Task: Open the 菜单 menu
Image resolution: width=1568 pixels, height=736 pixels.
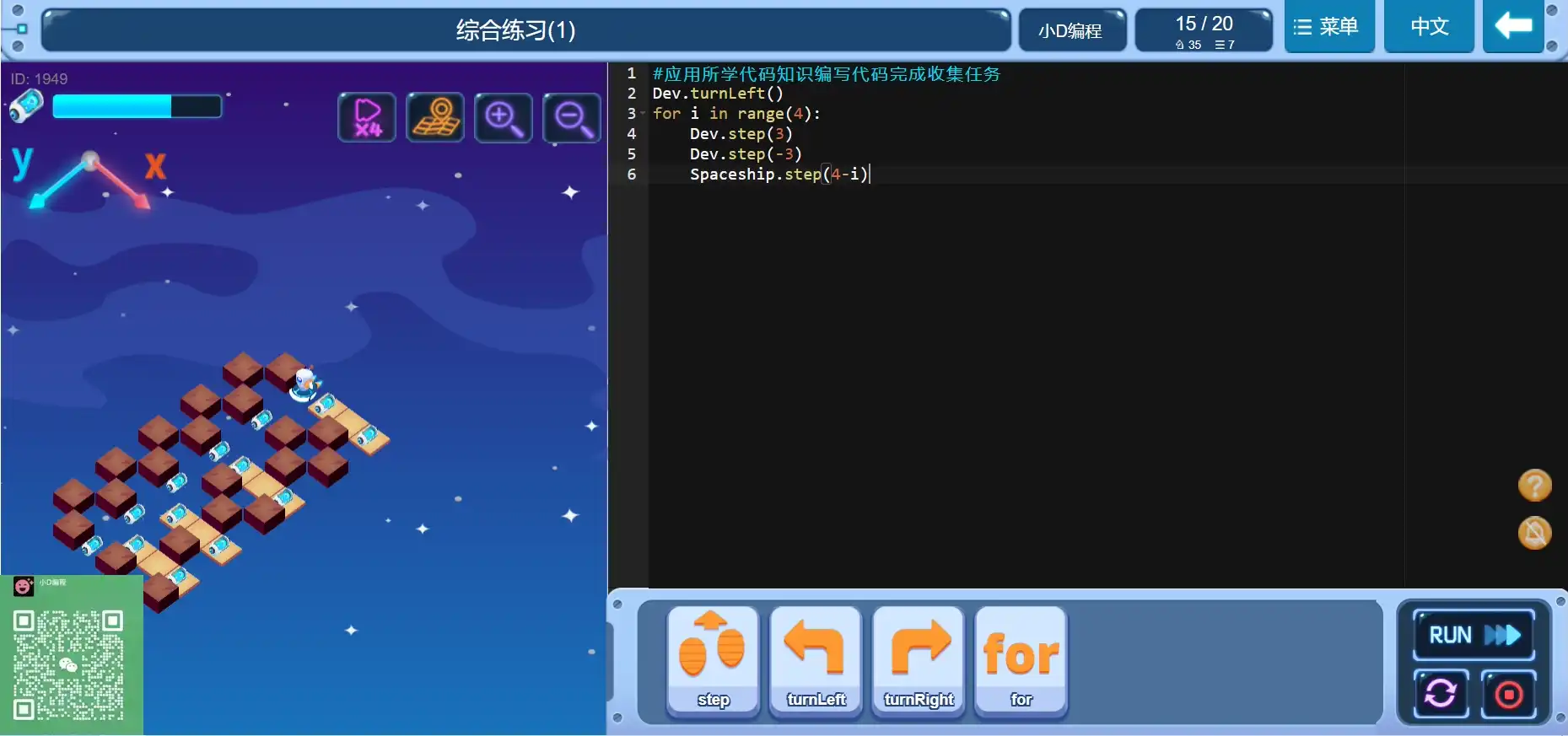Action: (1328, 27)
